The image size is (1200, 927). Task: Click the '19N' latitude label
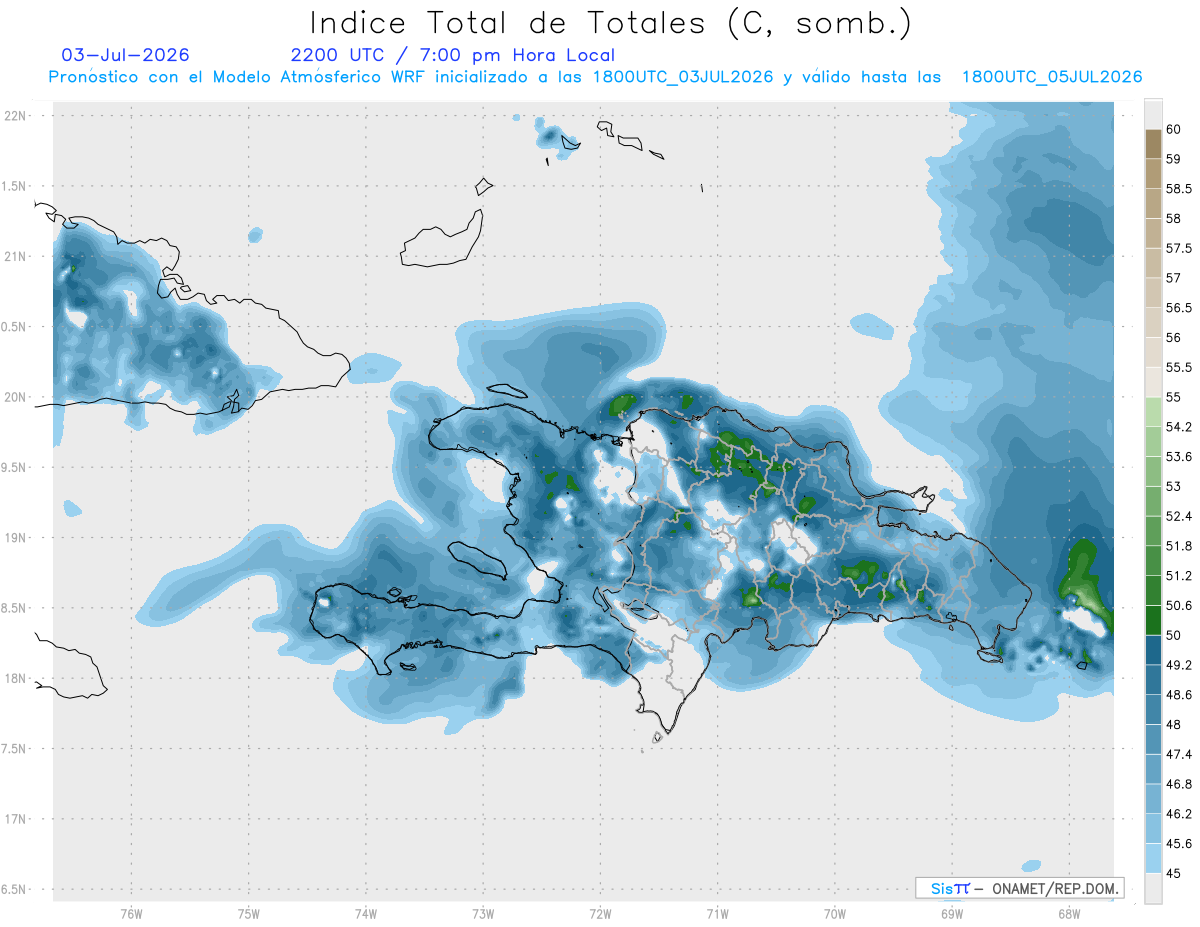click(x=16, y=537)
